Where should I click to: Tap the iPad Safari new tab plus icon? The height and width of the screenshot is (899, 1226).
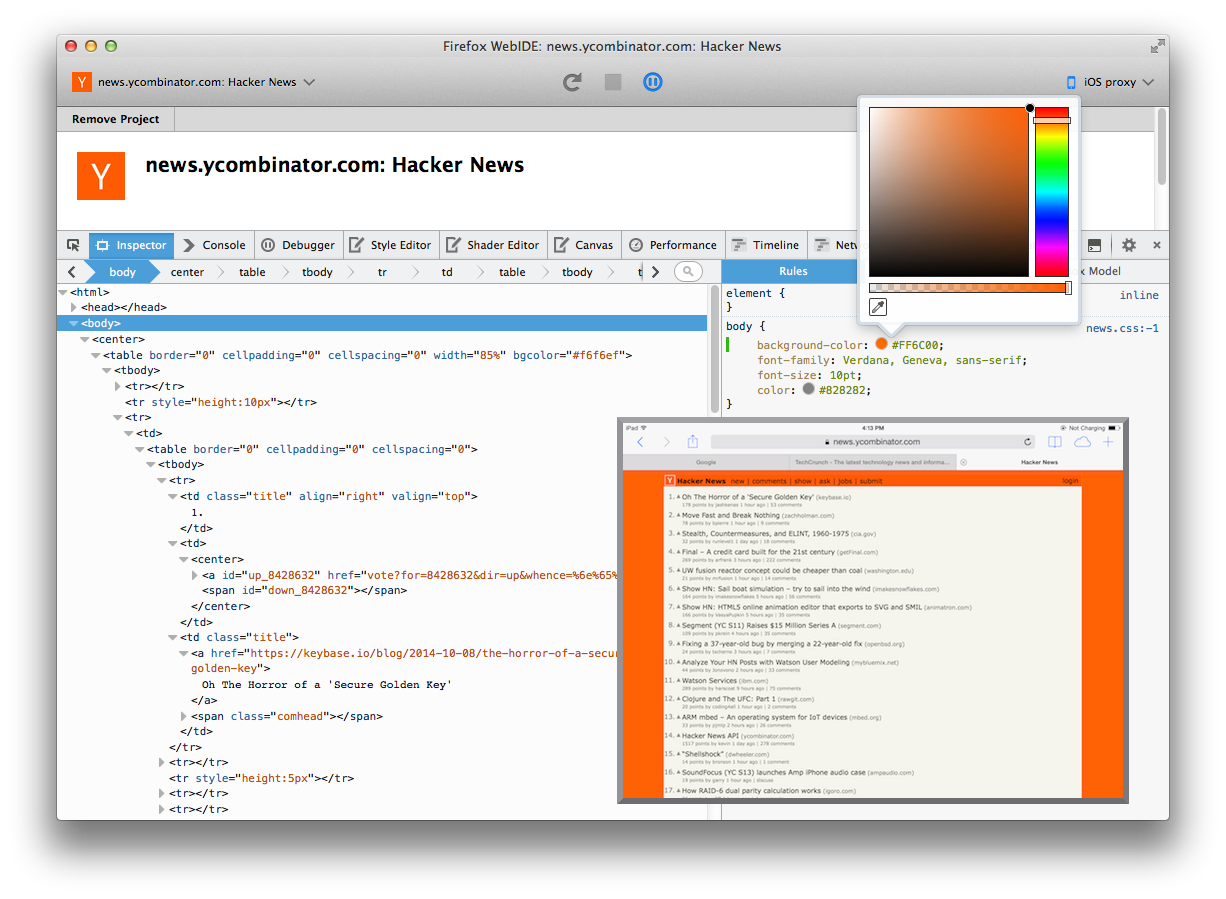1108,441
